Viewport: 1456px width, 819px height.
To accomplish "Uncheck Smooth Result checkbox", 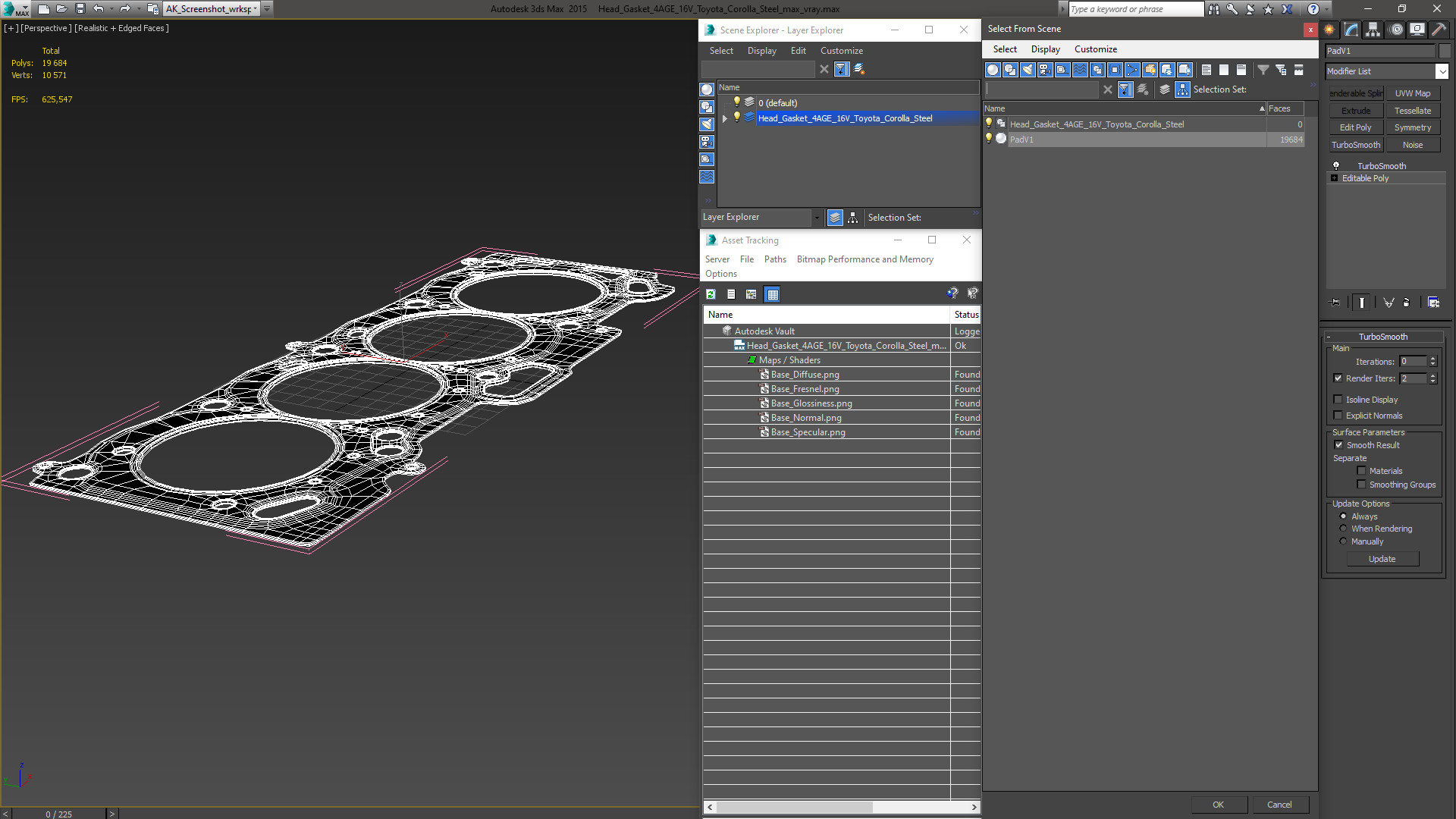I will 1338,445.
